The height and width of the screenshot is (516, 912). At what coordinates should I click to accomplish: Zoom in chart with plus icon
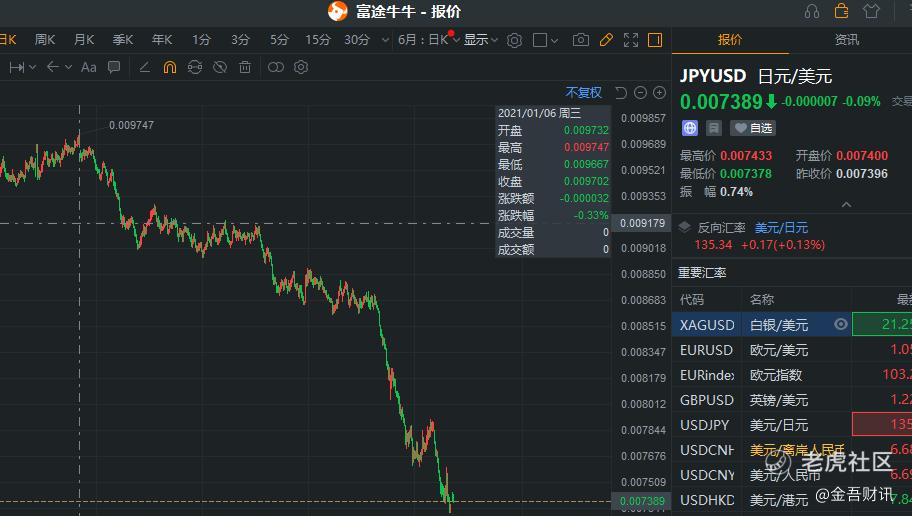click(x=660, y=92)
